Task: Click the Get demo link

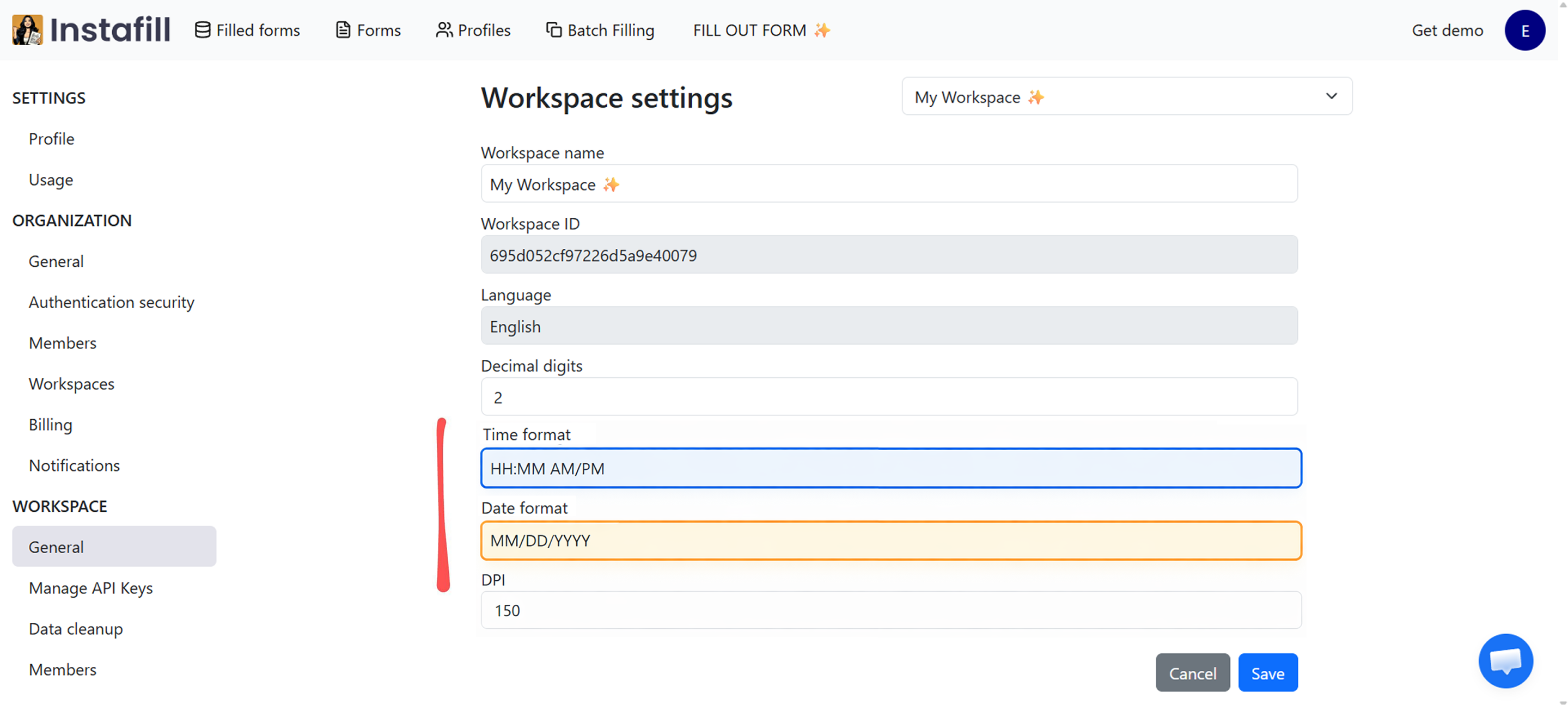Action: (1447, 29)
